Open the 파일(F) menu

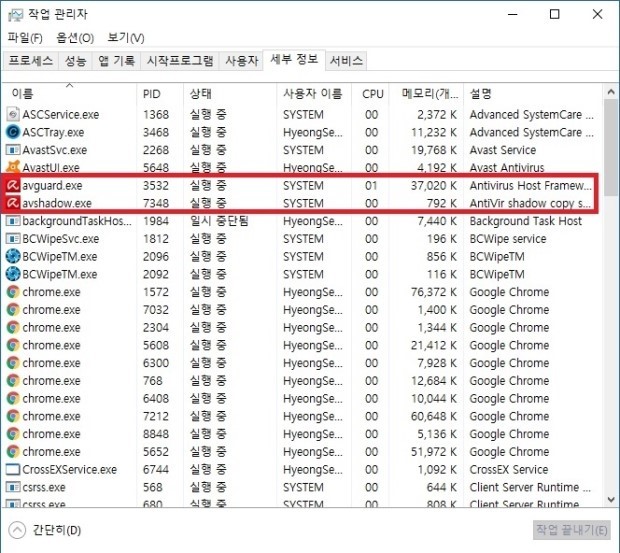click(x=25, y=38)
